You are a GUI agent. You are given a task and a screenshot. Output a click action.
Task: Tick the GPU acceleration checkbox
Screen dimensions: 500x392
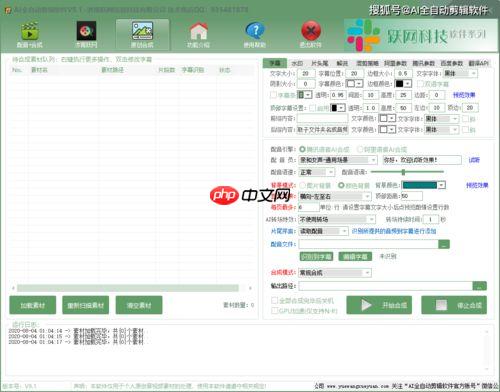click(275, 311)
